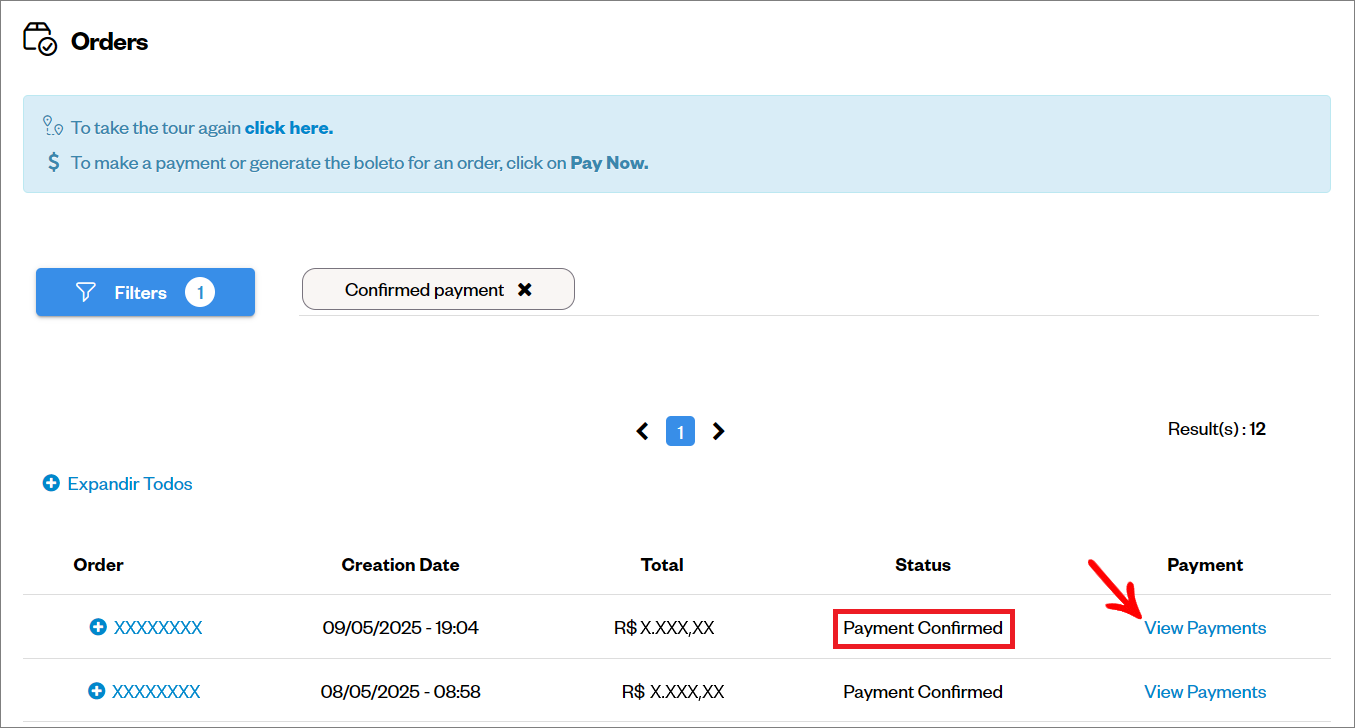1355x728 pixels.
Task: Expand all orders via Expandir Todos
Action: point(118,484)
